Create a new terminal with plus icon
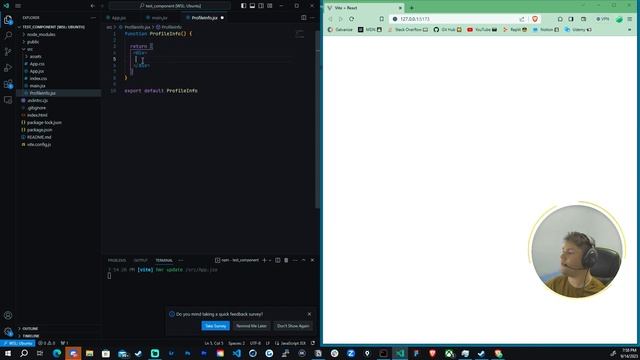 pos(264,260)
